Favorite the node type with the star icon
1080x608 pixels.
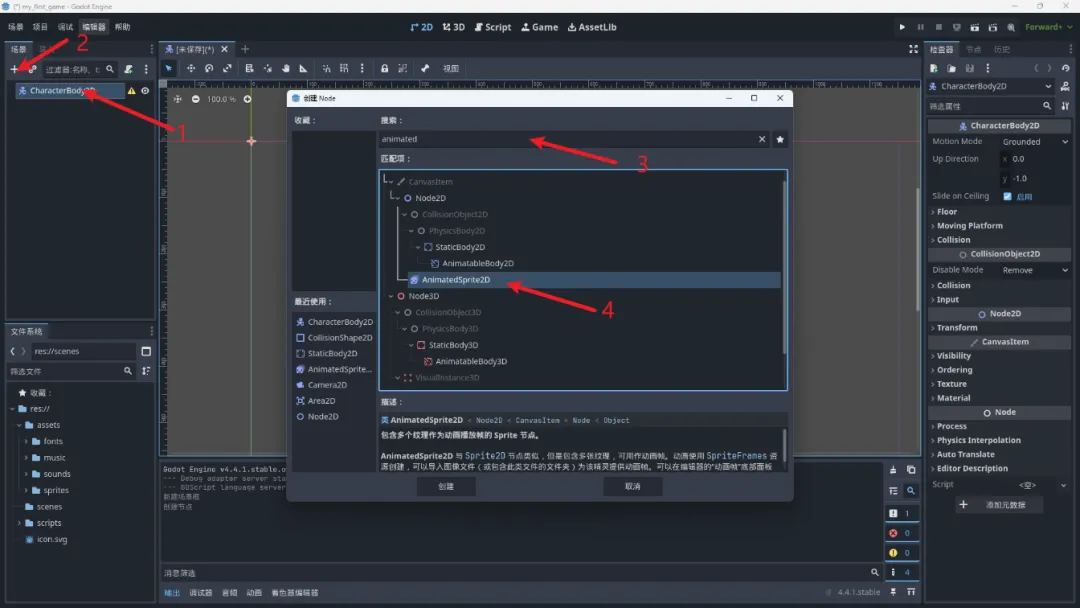(x=780, y=139)
